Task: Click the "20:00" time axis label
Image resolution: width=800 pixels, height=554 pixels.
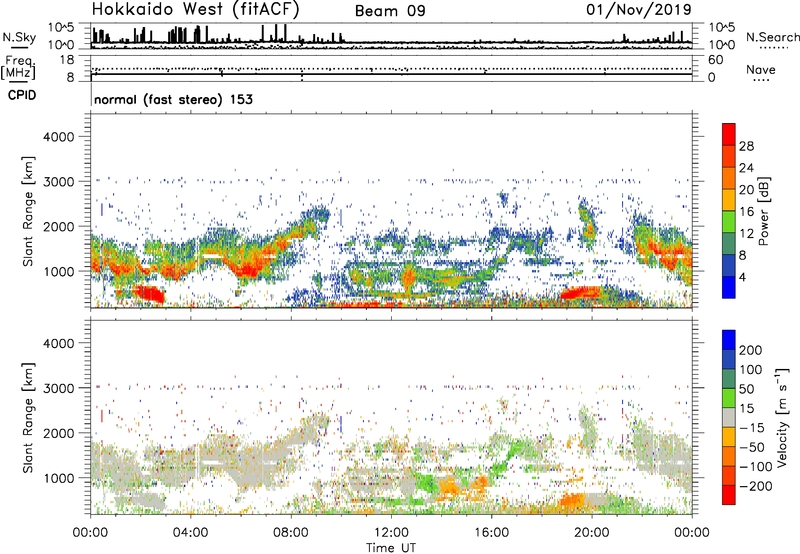Action: coord(591,533)
